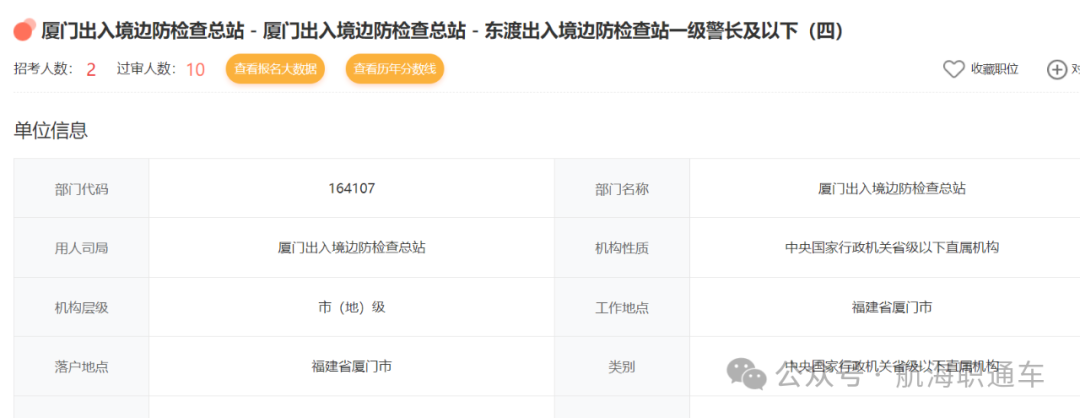Click the 部门代码 label cell
1080x418 pixels.
(81, 189)
